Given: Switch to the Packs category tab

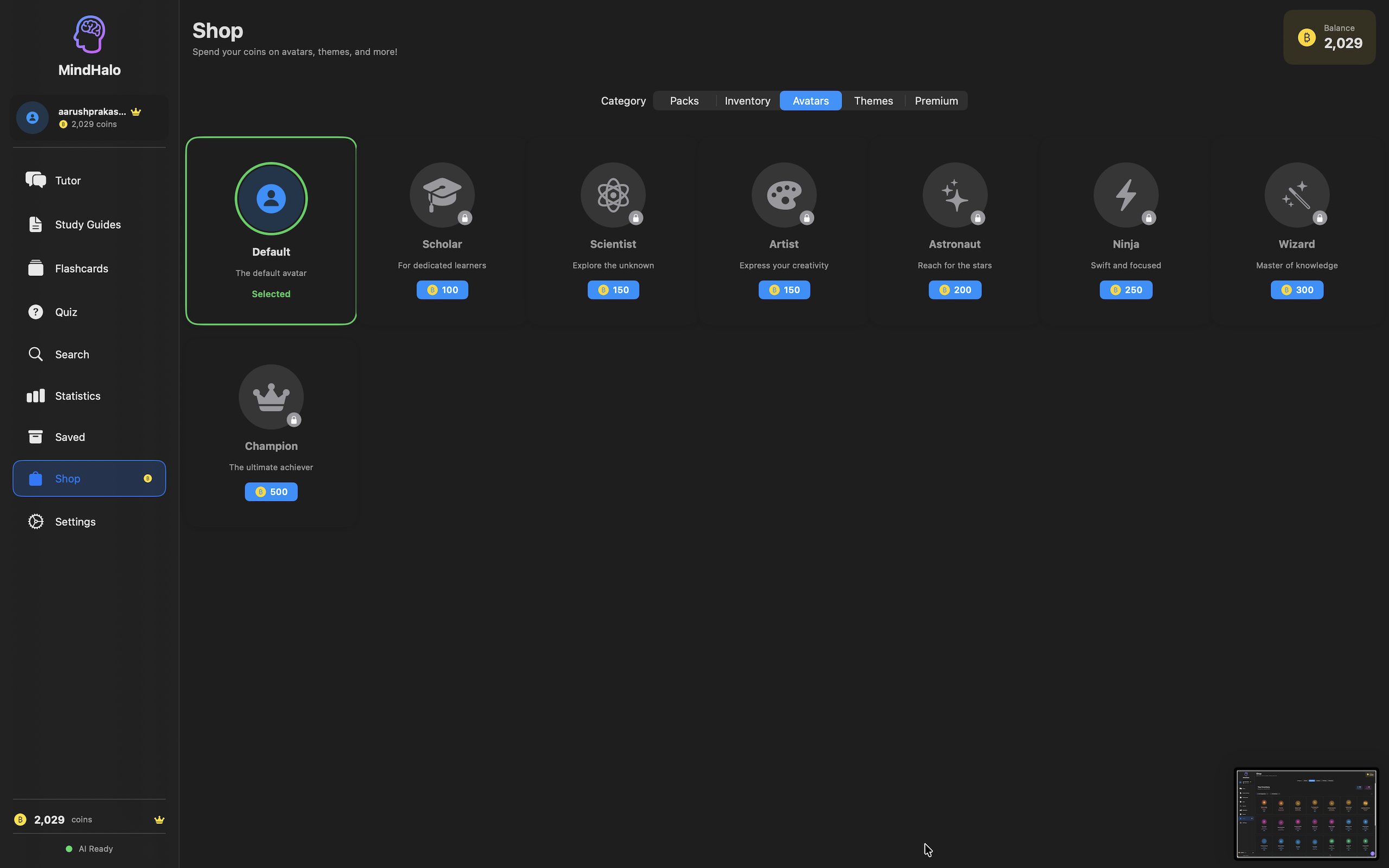Looking at the screenshot, I should point(684,100).
